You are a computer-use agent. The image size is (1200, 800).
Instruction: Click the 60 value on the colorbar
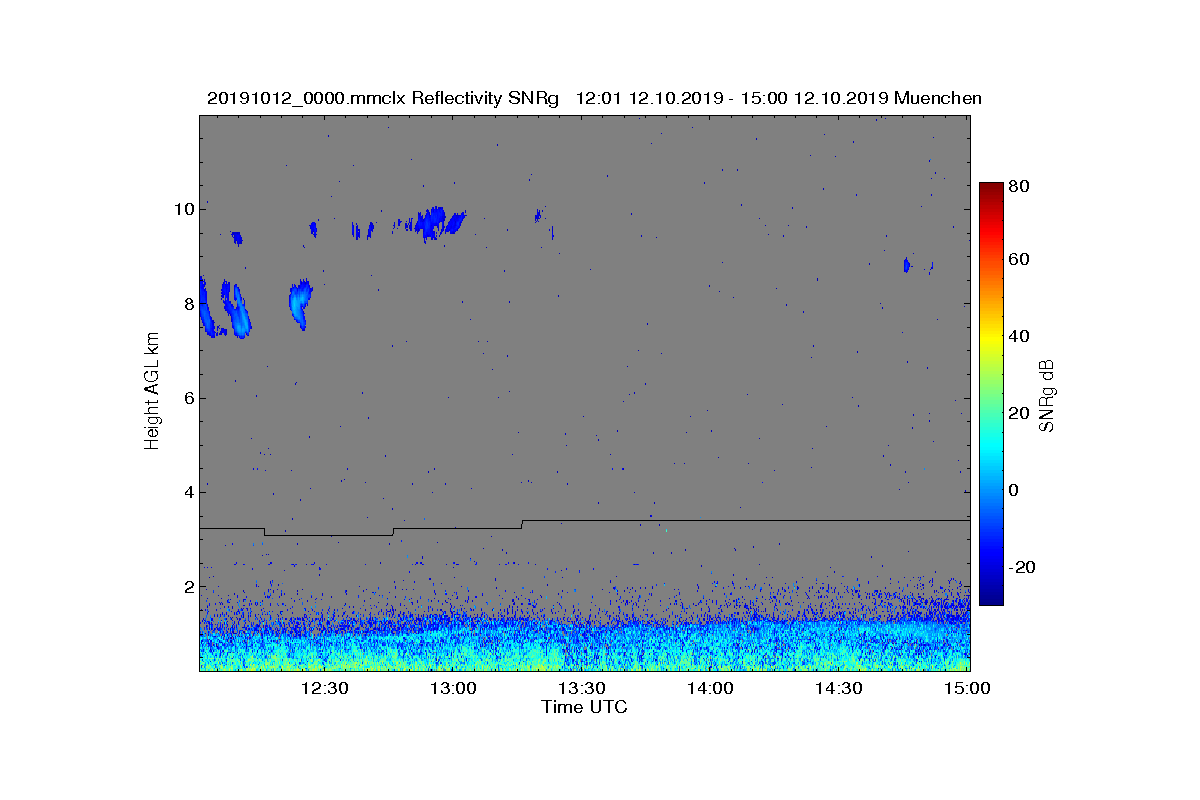(1021, 260)
